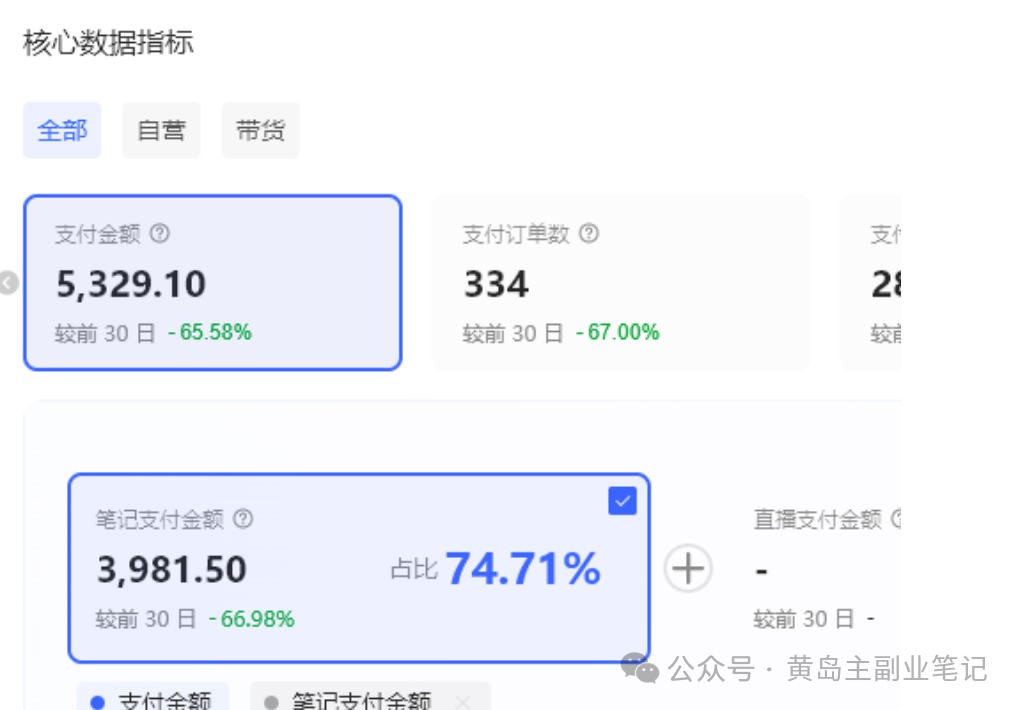The height and width of the screenshot is (710, 1020).
Task: Select the 支付金额 metric card
Action: pyautogui.click(x=213, y=282)
